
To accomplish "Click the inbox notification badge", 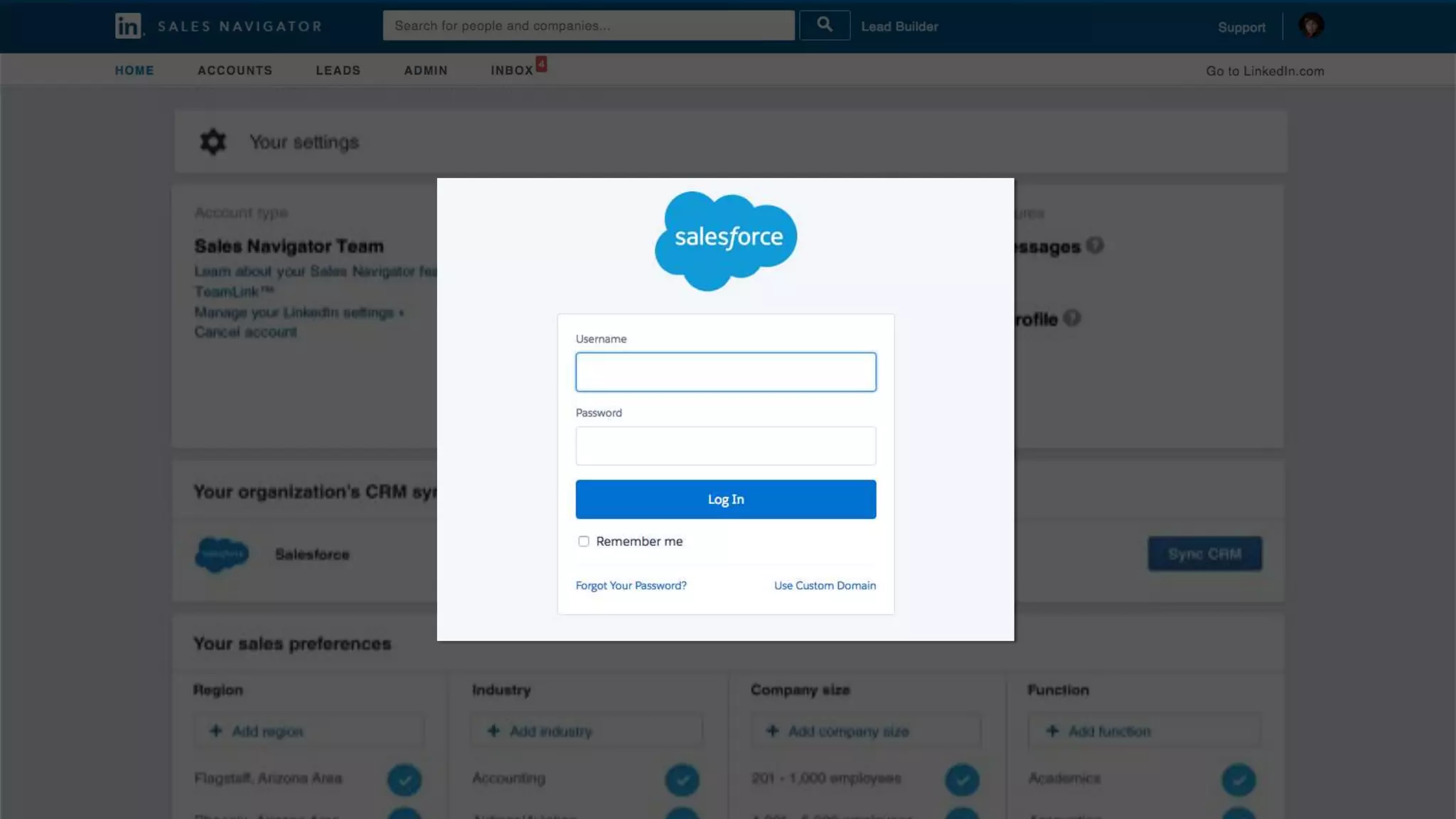I will tap(542, 64).
